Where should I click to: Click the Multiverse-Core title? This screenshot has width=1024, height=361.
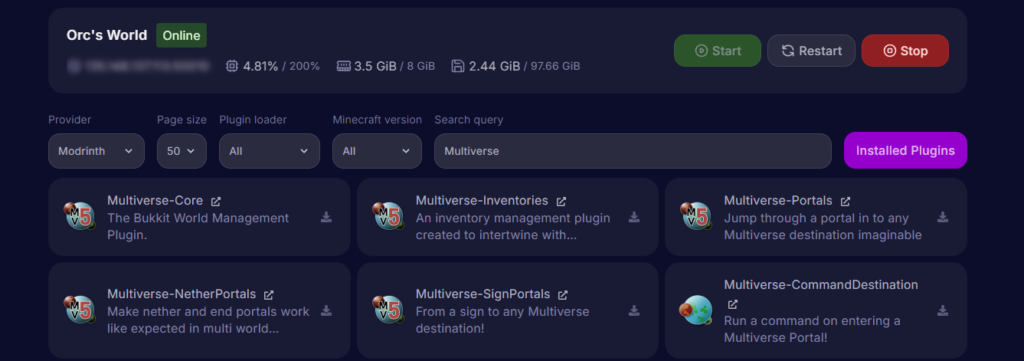tap(155, 200)
